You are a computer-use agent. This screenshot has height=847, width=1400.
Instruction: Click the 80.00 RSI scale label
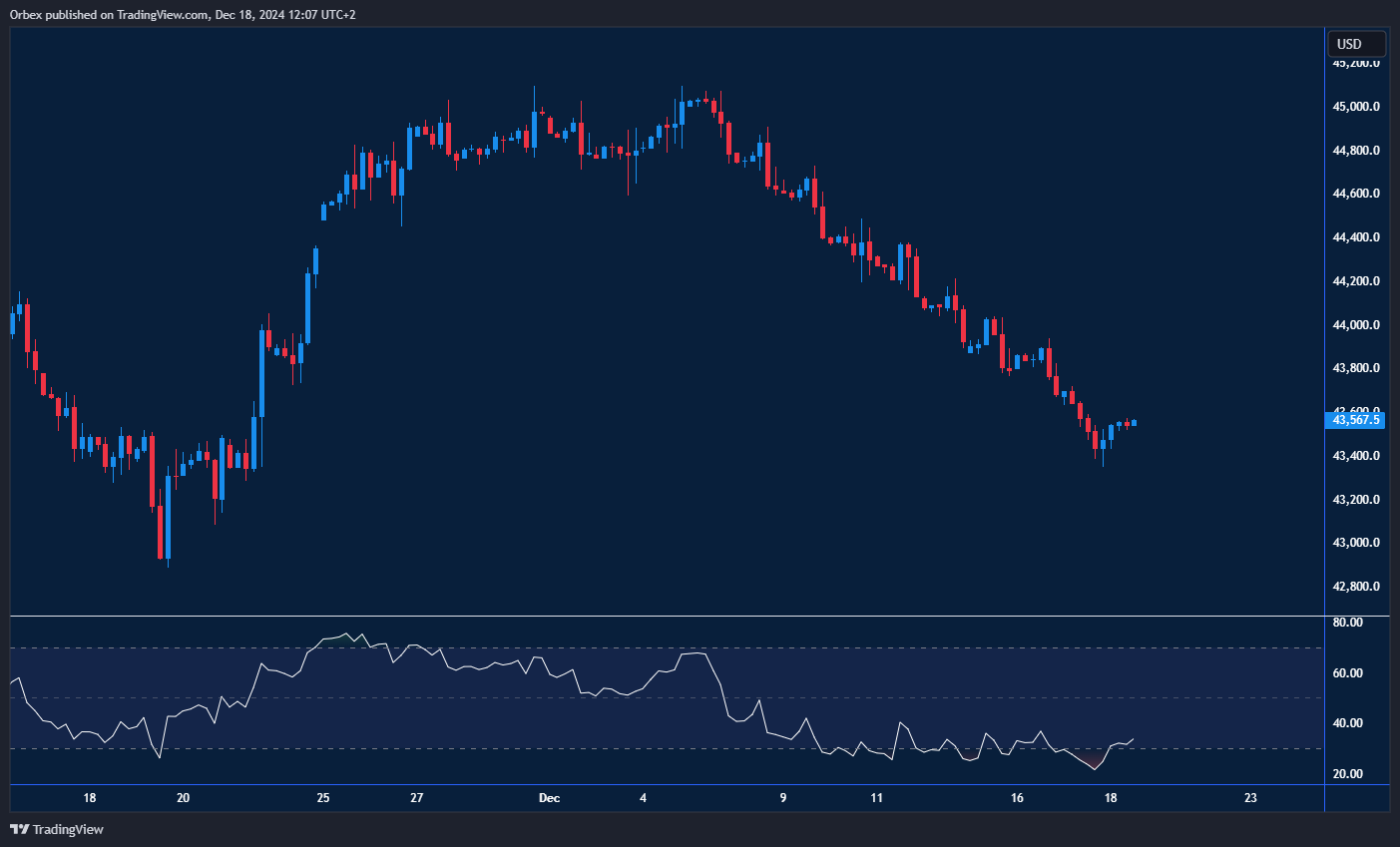point(1347,623)
